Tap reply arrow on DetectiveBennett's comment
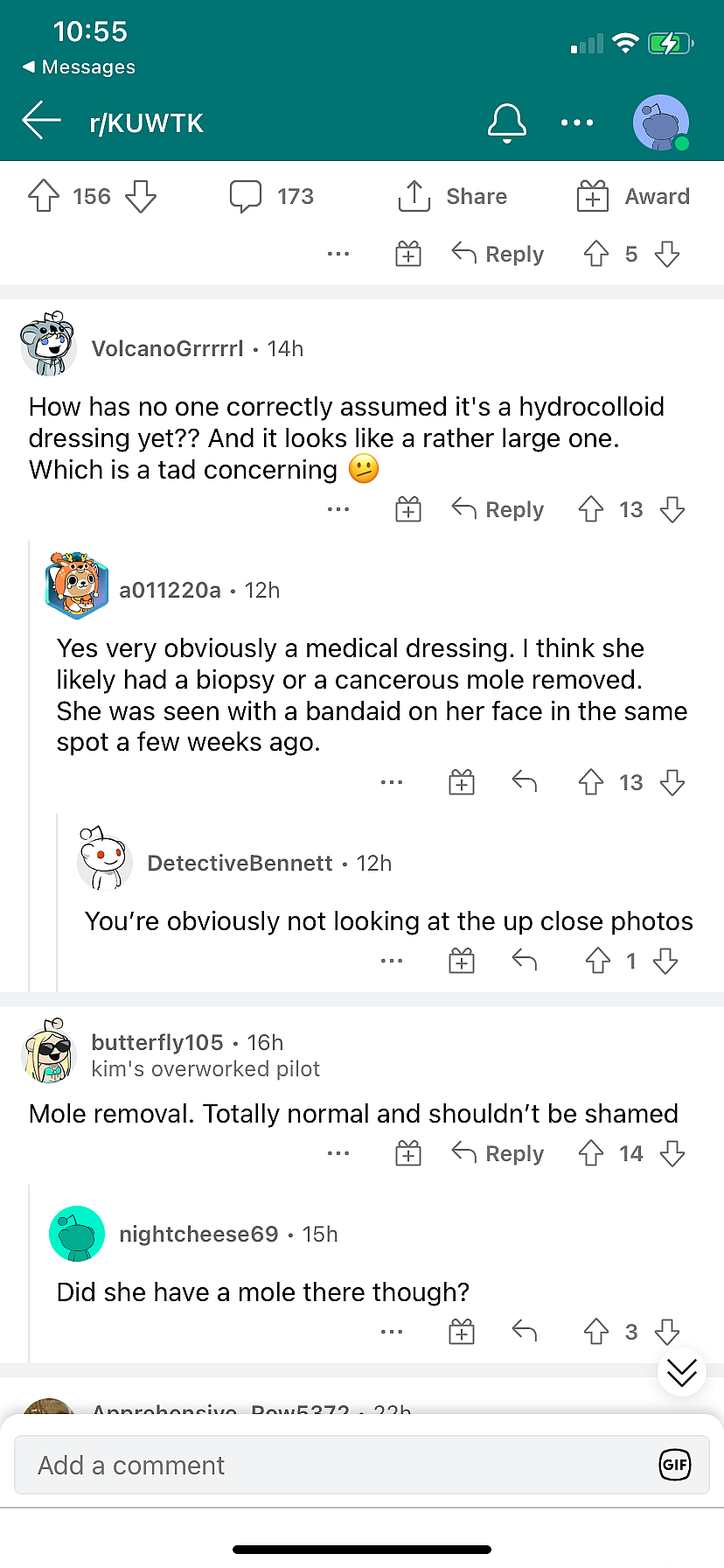The width and height of the screenshot is (724, 1568). (525, 961)
